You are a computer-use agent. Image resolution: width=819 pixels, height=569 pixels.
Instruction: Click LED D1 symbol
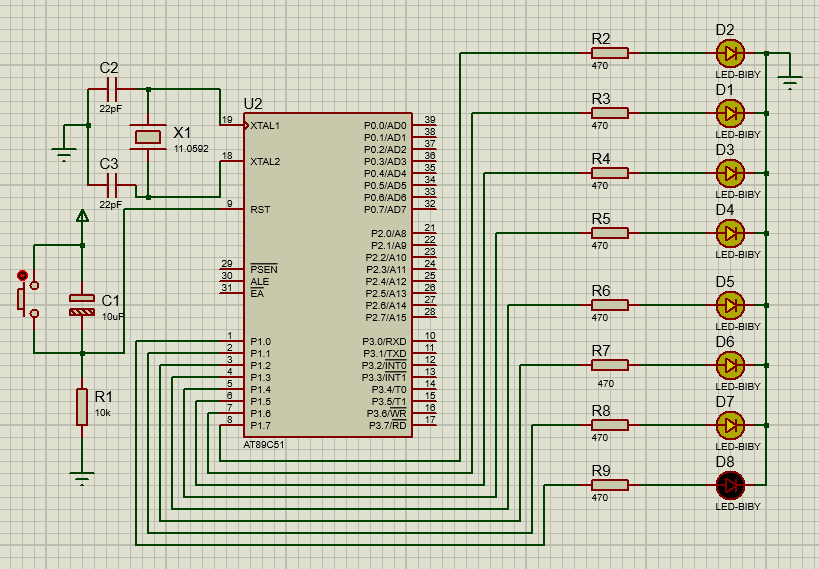click(x=730, y=113)
